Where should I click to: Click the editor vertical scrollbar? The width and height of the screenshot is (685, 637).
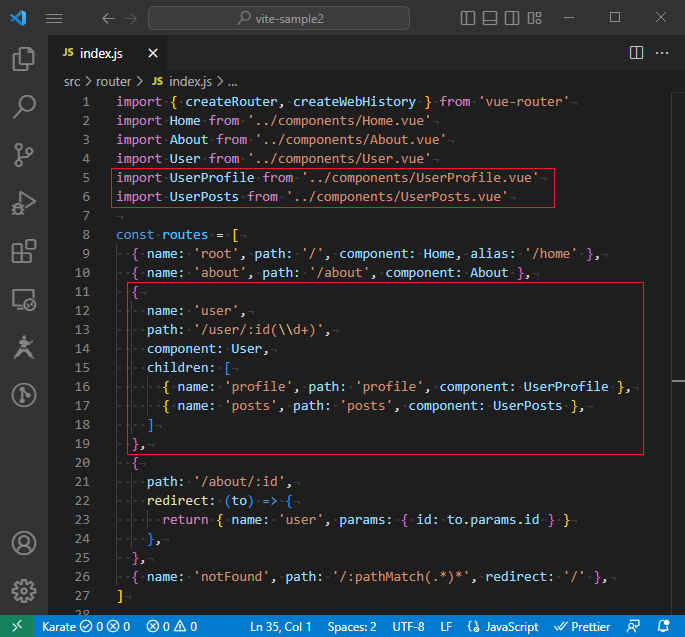point(678,353)
